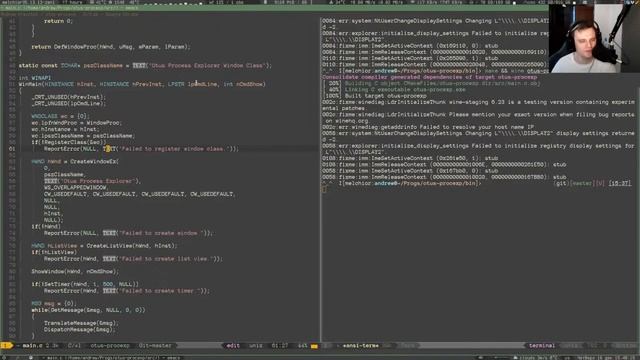Click '[ 20%] Building C object' terminal line
640x360 pixels.
pyautogui.click(x=432, y=84)
